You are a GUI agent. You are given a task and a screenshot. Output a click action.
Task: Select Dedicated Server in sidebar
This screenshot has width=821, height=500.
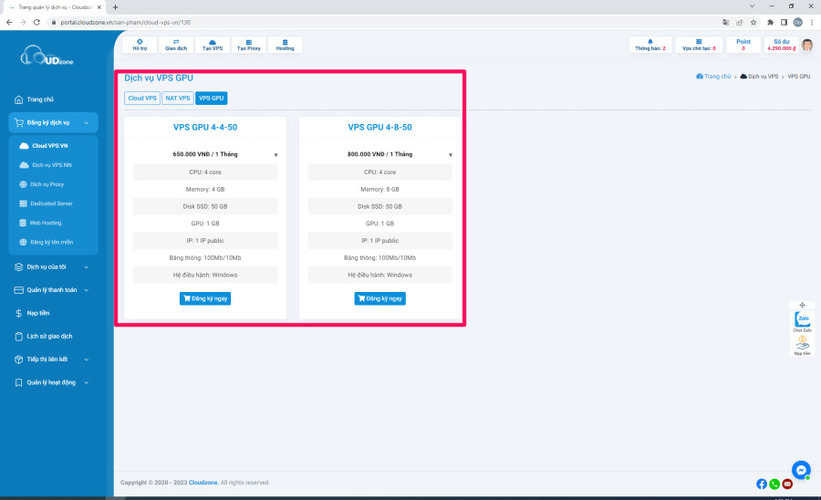click(51, 204)
